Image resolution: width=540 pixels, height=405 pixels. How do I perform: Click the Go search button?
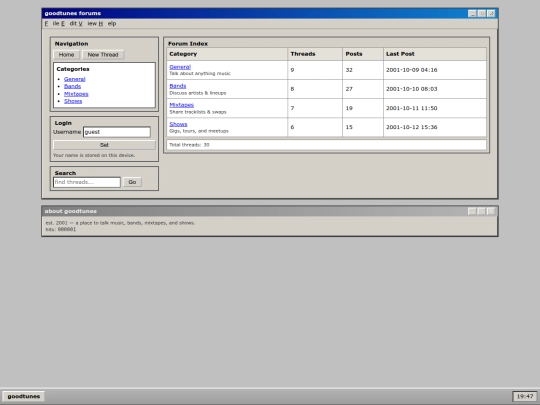[x=132, y=182]
